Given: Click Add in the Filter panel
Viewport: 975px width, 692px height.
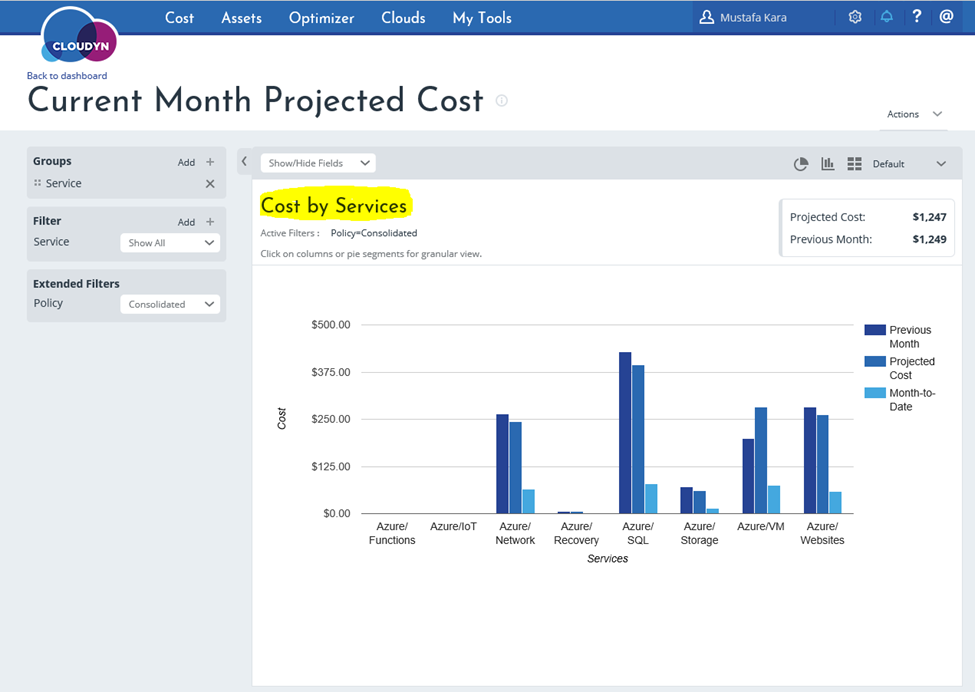Looking at the screenshot, I should (x=186, y=222).
